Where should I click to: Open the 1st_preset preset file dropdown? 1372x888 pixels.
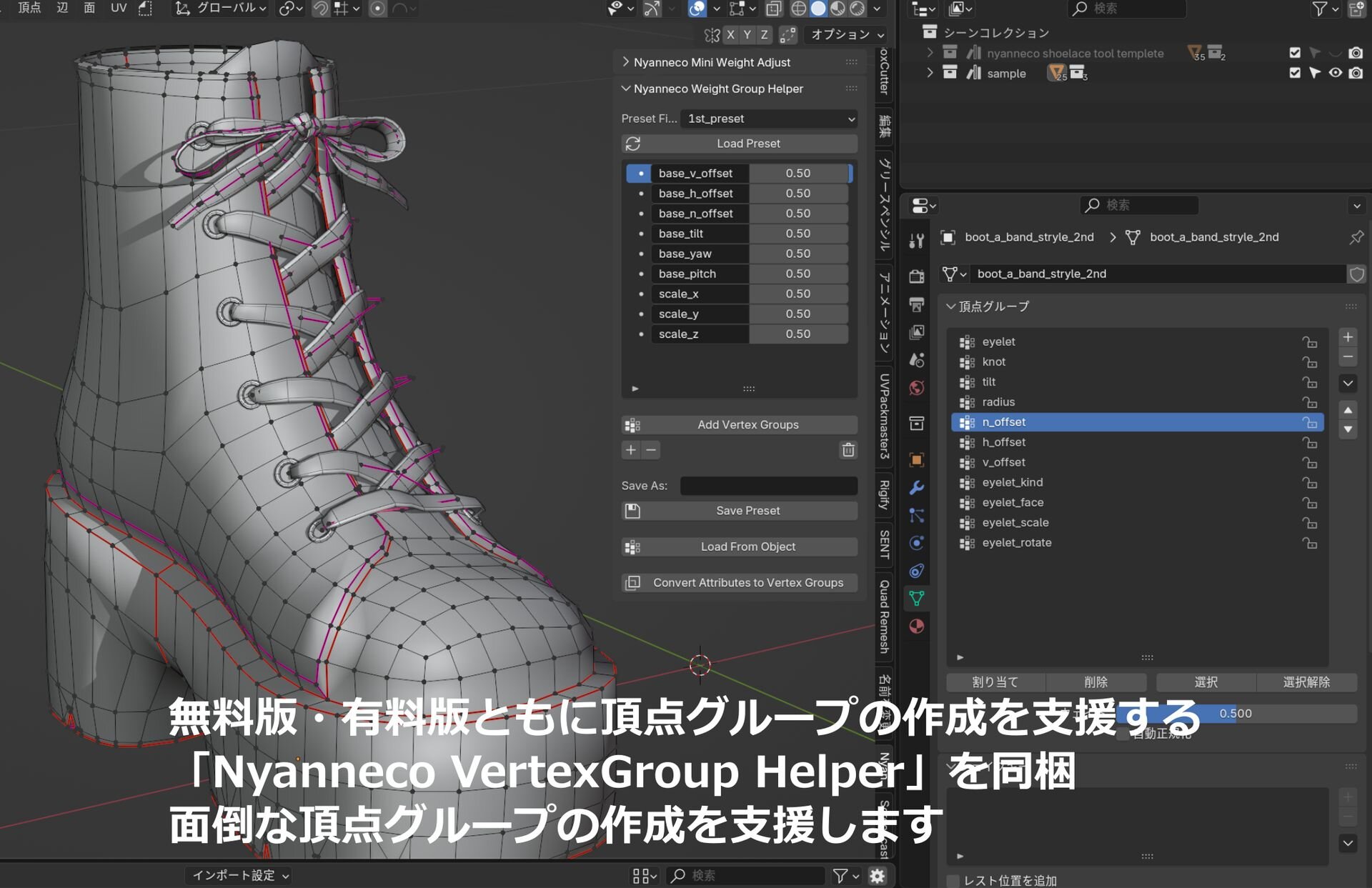769,119
